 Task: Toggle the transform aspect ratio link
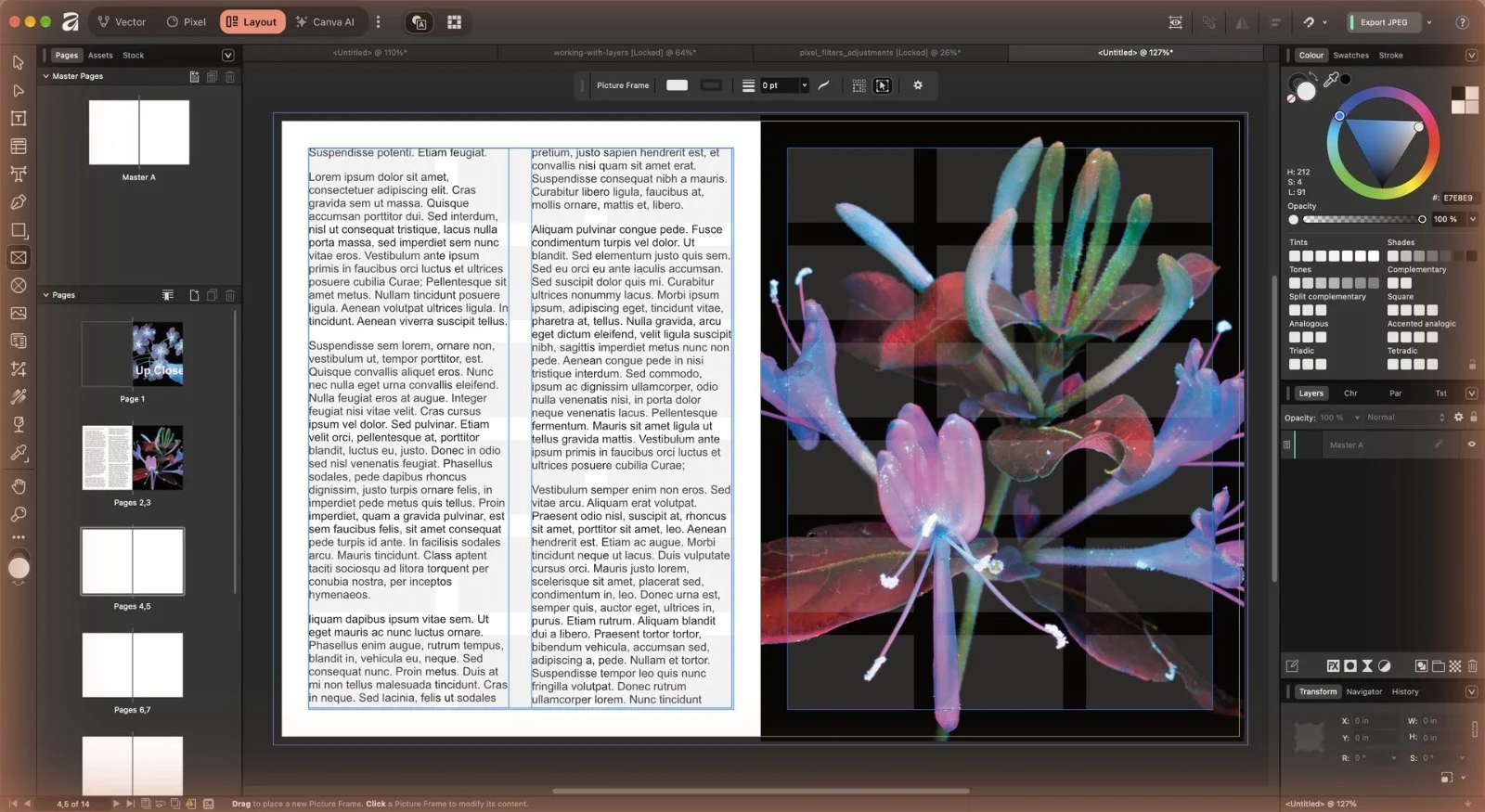click(1475, 728)
